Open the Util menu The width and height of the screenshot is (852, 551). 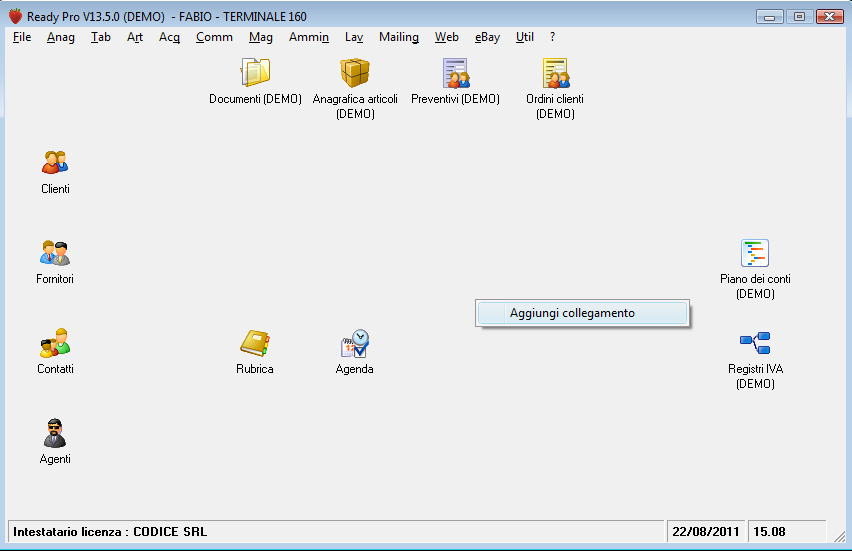pos(524,37)
